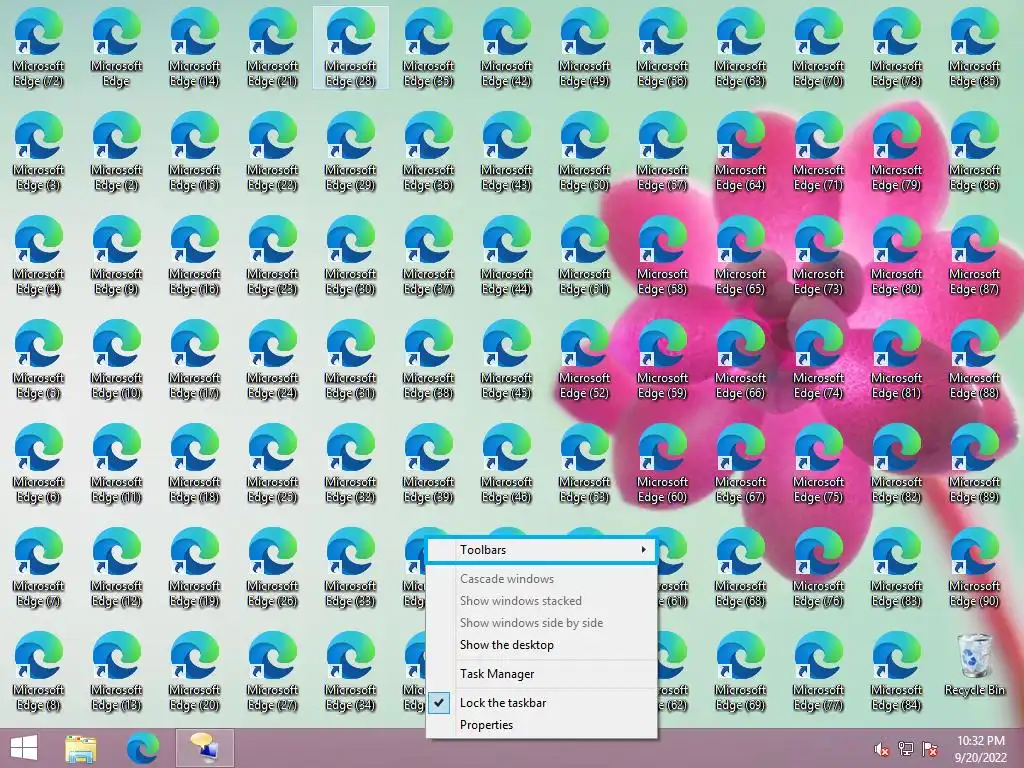Choose Show the desktop
The height and width of the screenshot is (768, 1024).
coord(541,645)
